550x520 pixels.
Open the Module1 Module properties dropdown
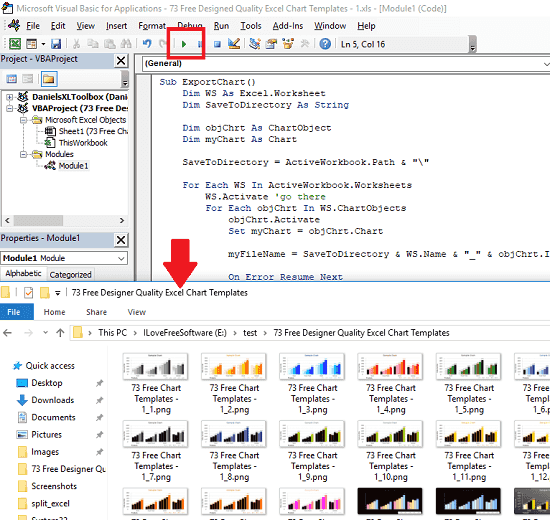[x=121, y=259]
